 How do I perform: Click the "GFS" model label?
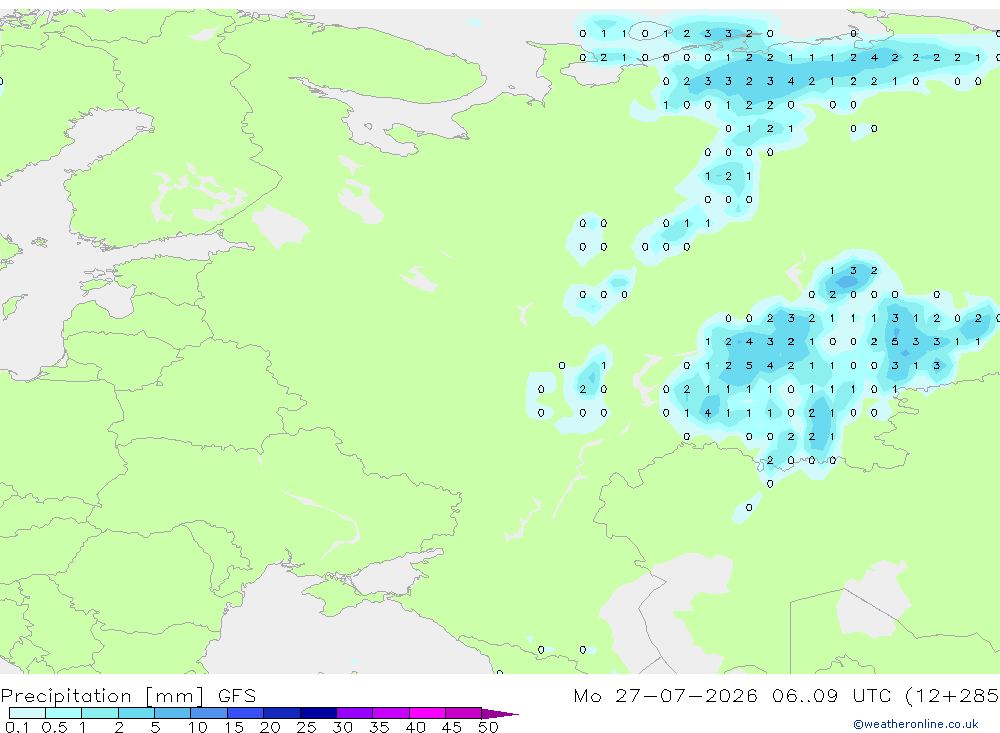click(x=237, y=695)
